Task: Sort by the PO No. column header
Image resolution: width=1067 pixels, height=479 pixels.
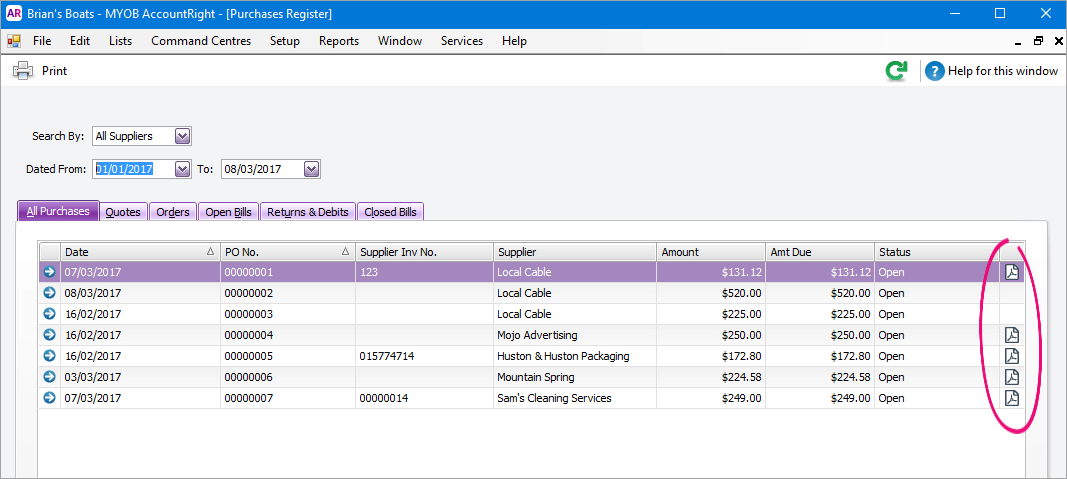Action: pyautogui.click(x=287, y=252)
